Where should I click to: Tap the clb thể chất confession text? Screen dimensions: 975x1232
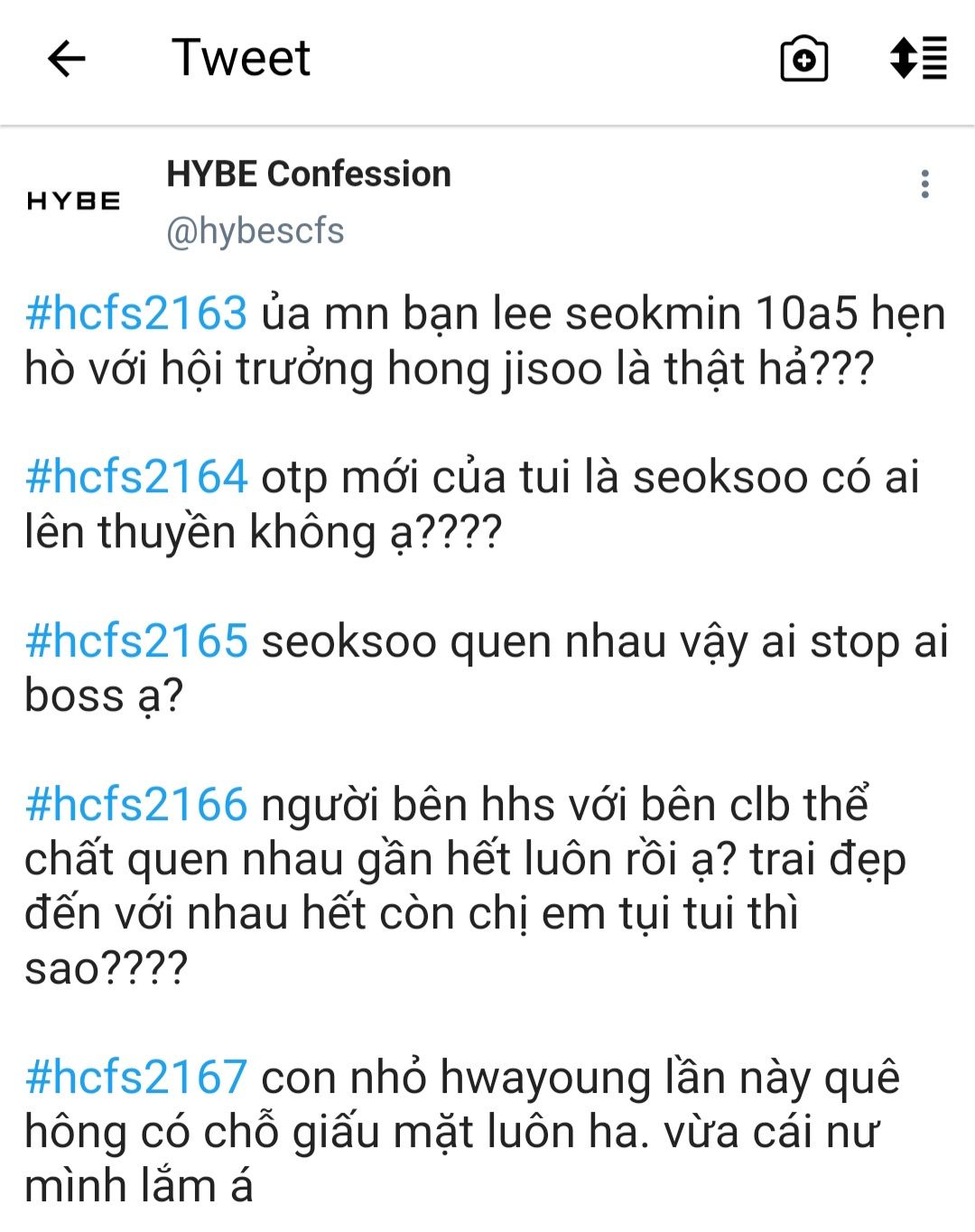(x=465, y=886)
